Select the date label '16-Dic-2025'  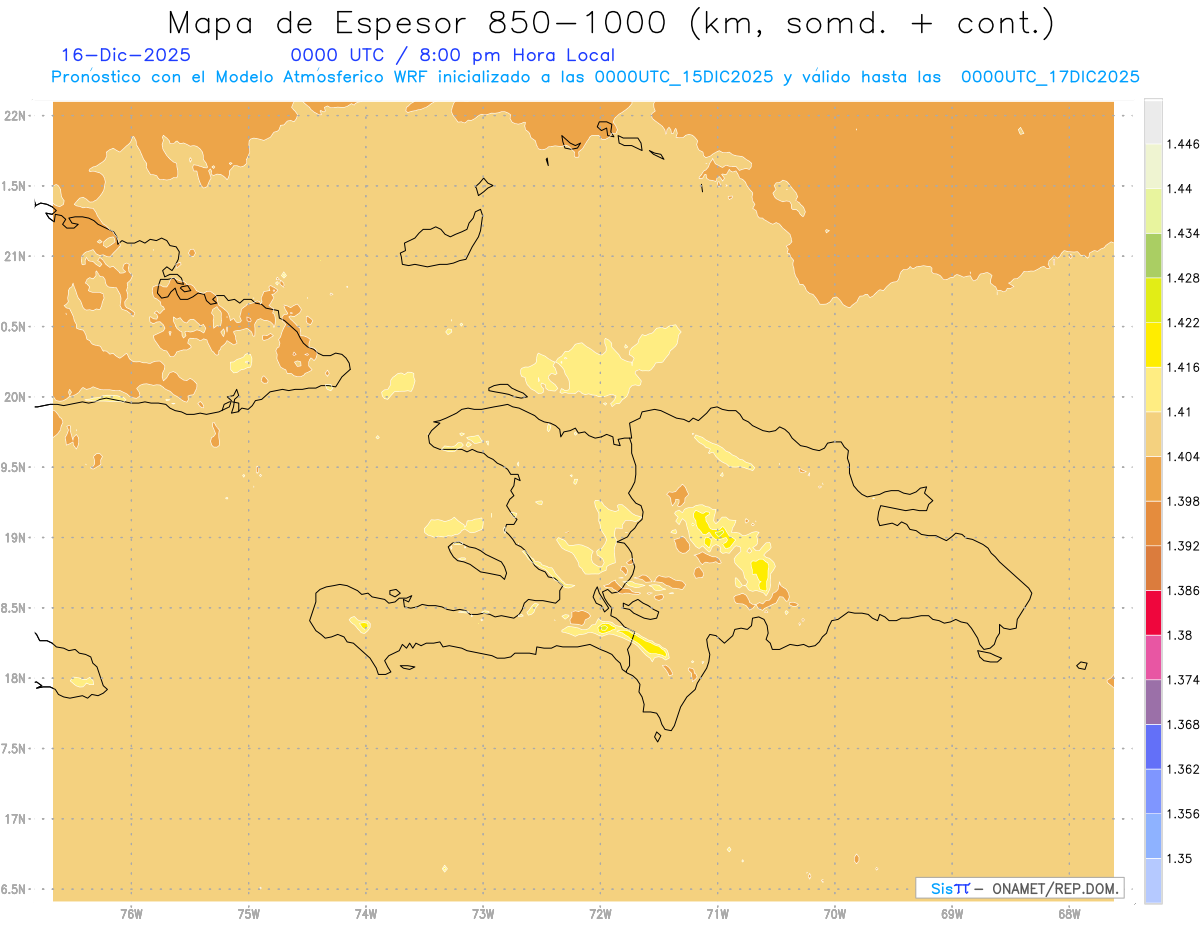(x=126, y=56)
